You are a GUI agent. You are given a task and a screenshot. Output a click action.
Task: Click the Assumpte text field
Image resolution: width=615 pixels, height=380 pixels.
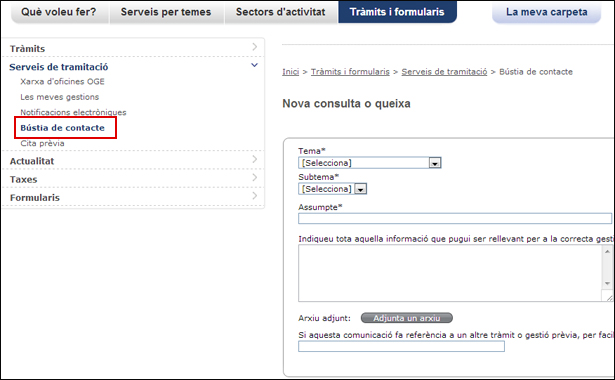455,218
